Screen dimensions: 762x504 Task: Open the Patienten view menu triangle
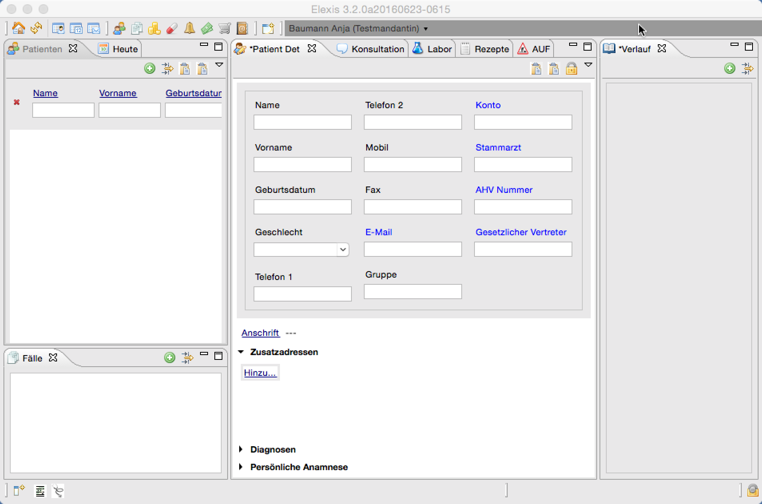219,65
